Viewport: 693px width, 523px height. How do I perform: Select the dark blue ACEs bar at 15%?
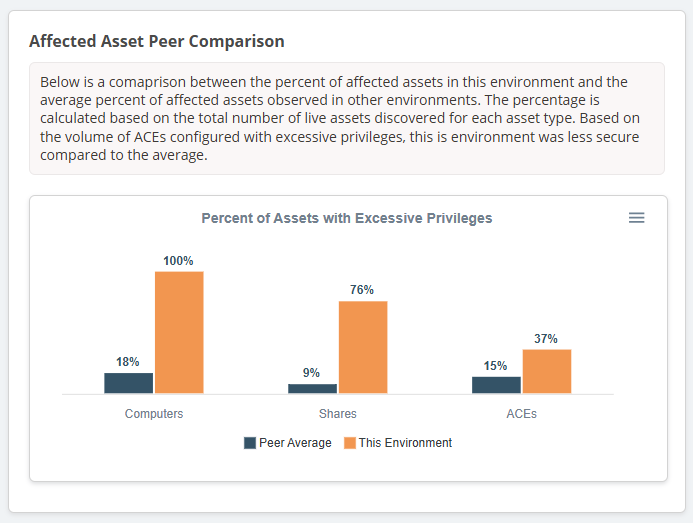point(497,385)
